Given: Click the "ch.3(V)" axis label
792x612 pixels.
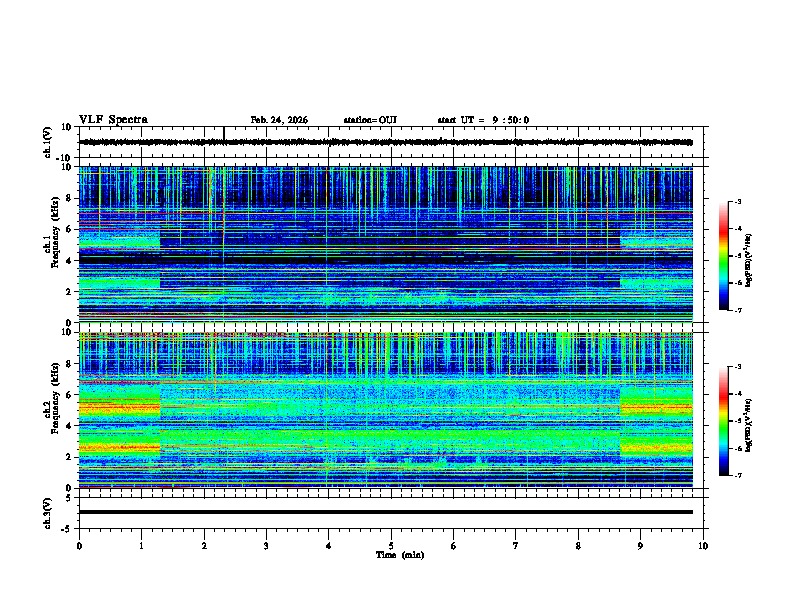Looking at the screenshot, I should (48, 513).
